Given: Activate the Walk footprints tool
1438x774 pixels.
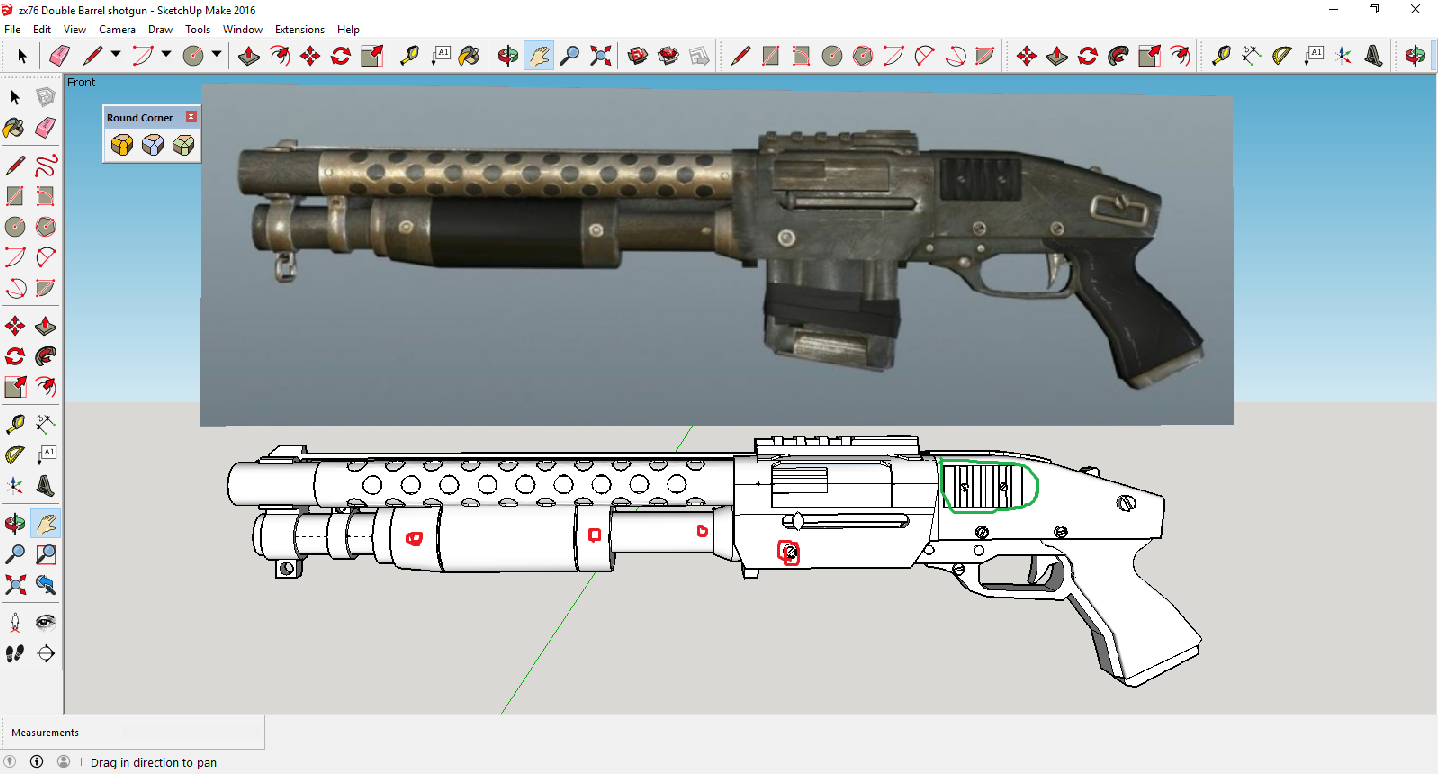Looking at the screenshot, I should coord(15,653).
